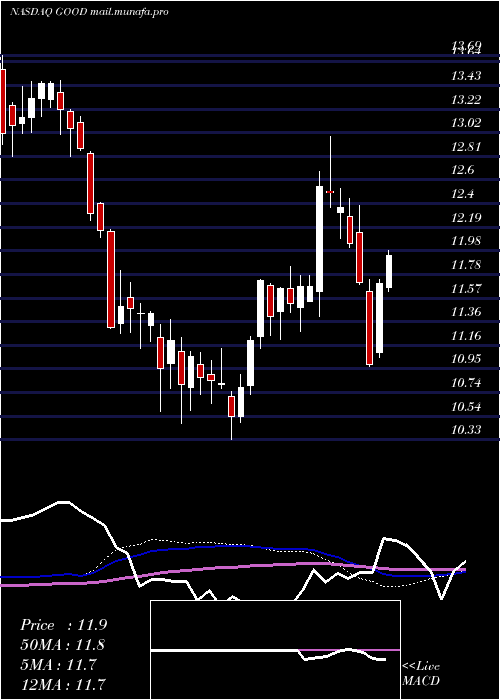Image resolution: width=500 pixels, height=700 pixels.
Task: Click the 10.95 price axis label
Action: coord(466,359)
